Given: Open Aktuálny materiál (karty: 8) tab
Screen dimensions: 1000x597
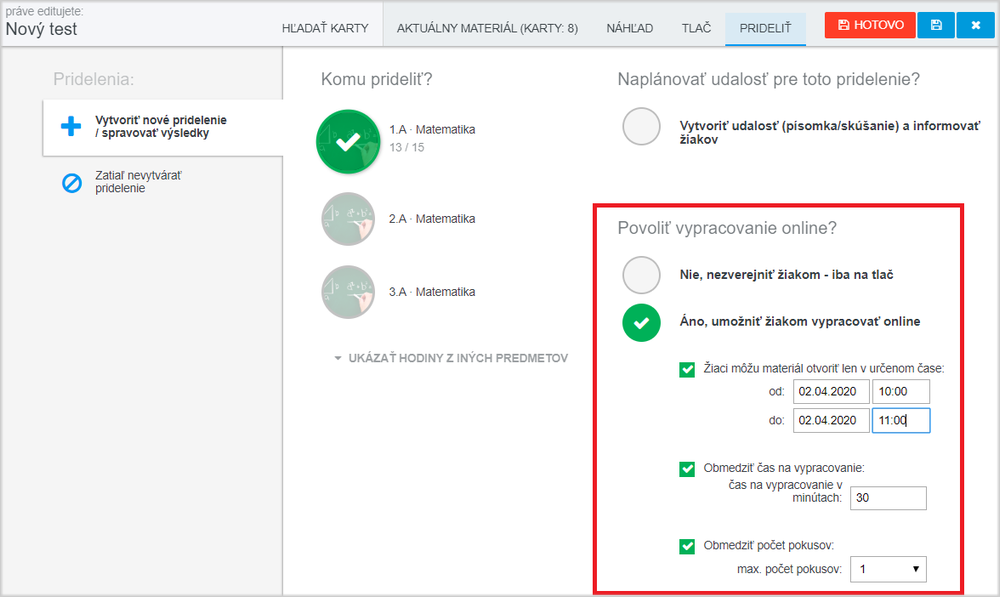Looking at the screenshot, I should coord(487,28).
